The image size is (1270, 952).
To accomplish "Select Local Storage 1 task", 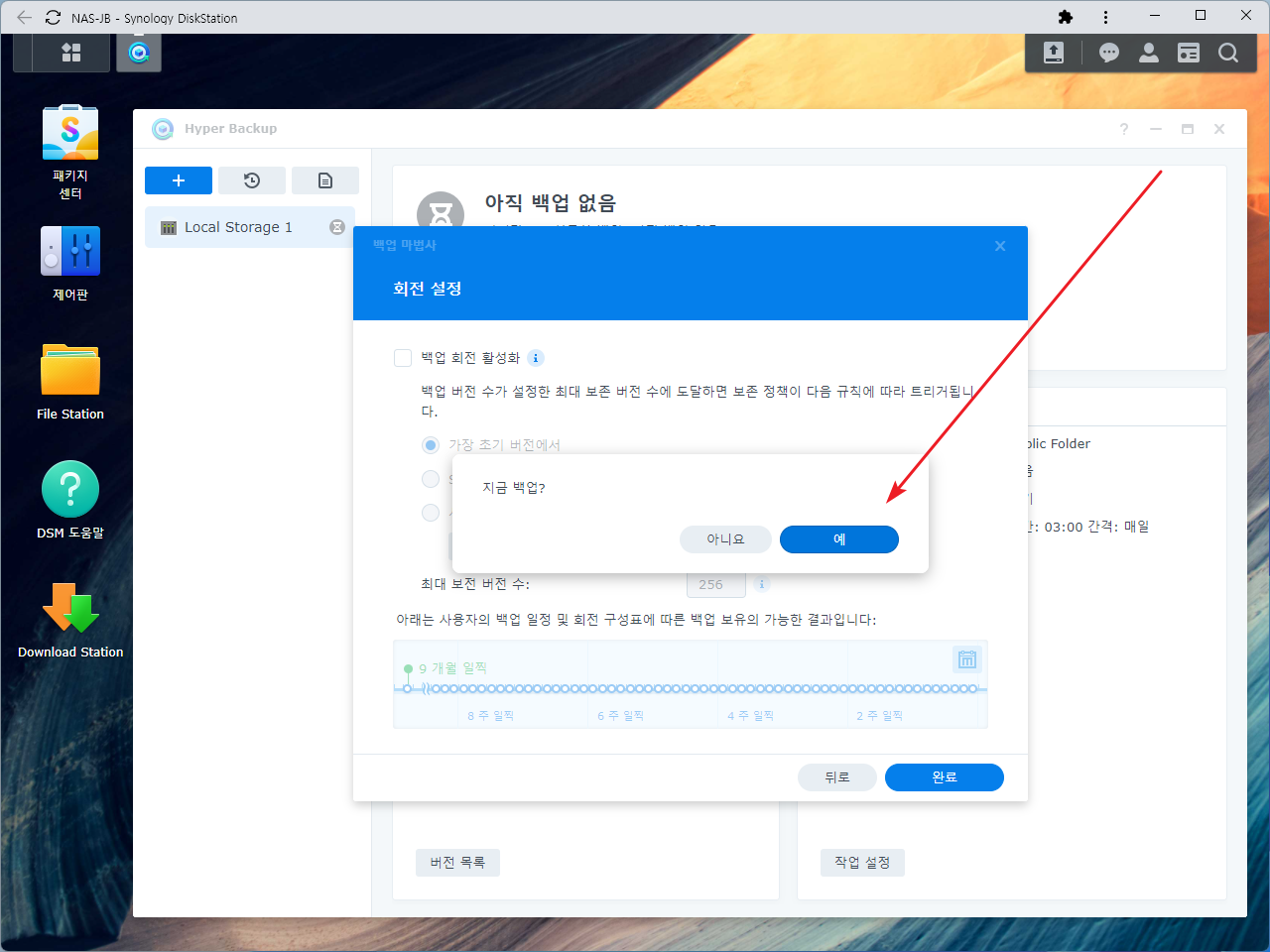I will 250,227.
